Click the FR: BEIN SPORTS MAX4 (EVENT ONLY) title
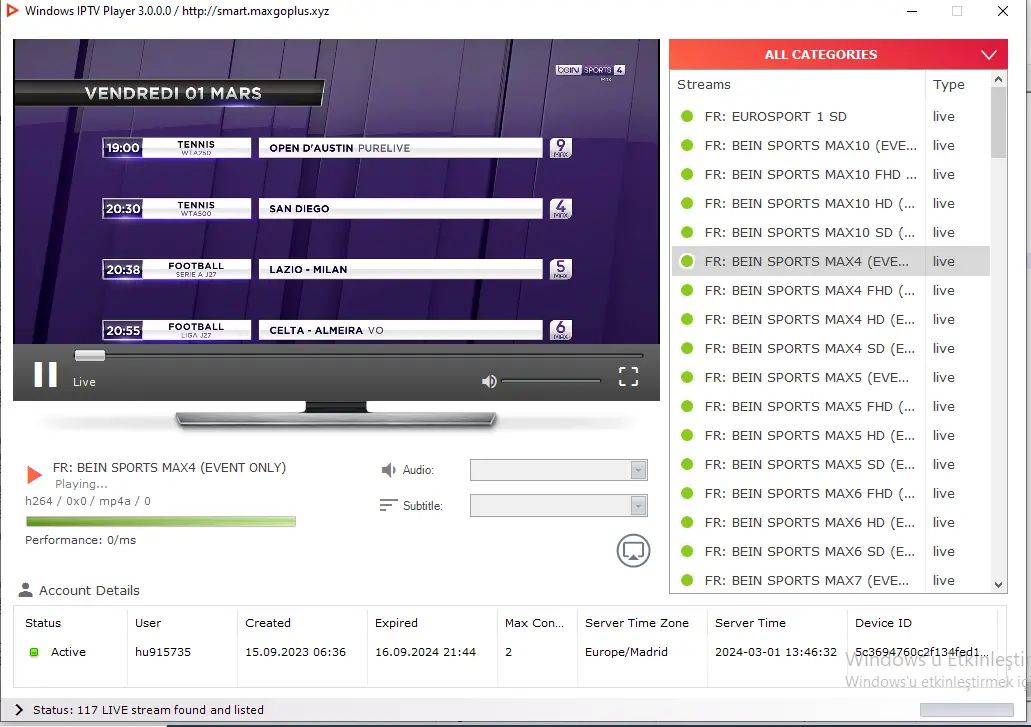 coord(169,467)
